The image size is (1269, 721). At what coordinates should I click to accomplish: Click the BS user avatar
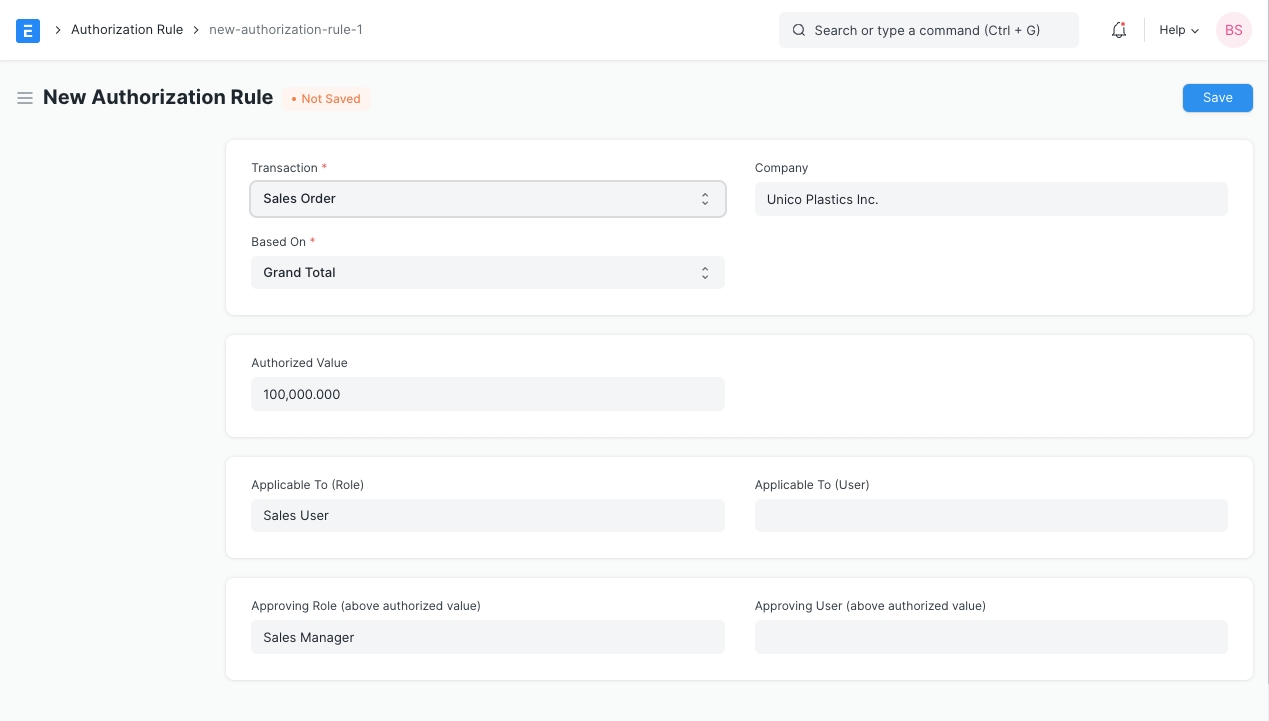tap(1233, 30)
